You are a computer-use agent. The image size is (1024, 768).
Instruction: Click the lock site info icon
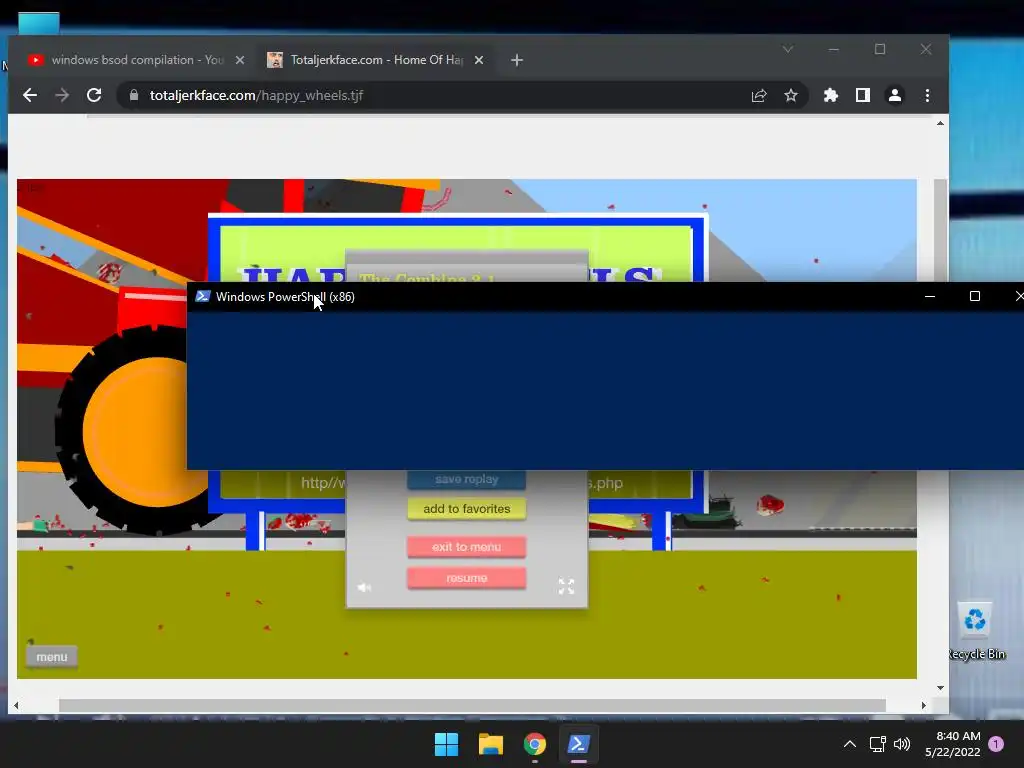[134, 95]
